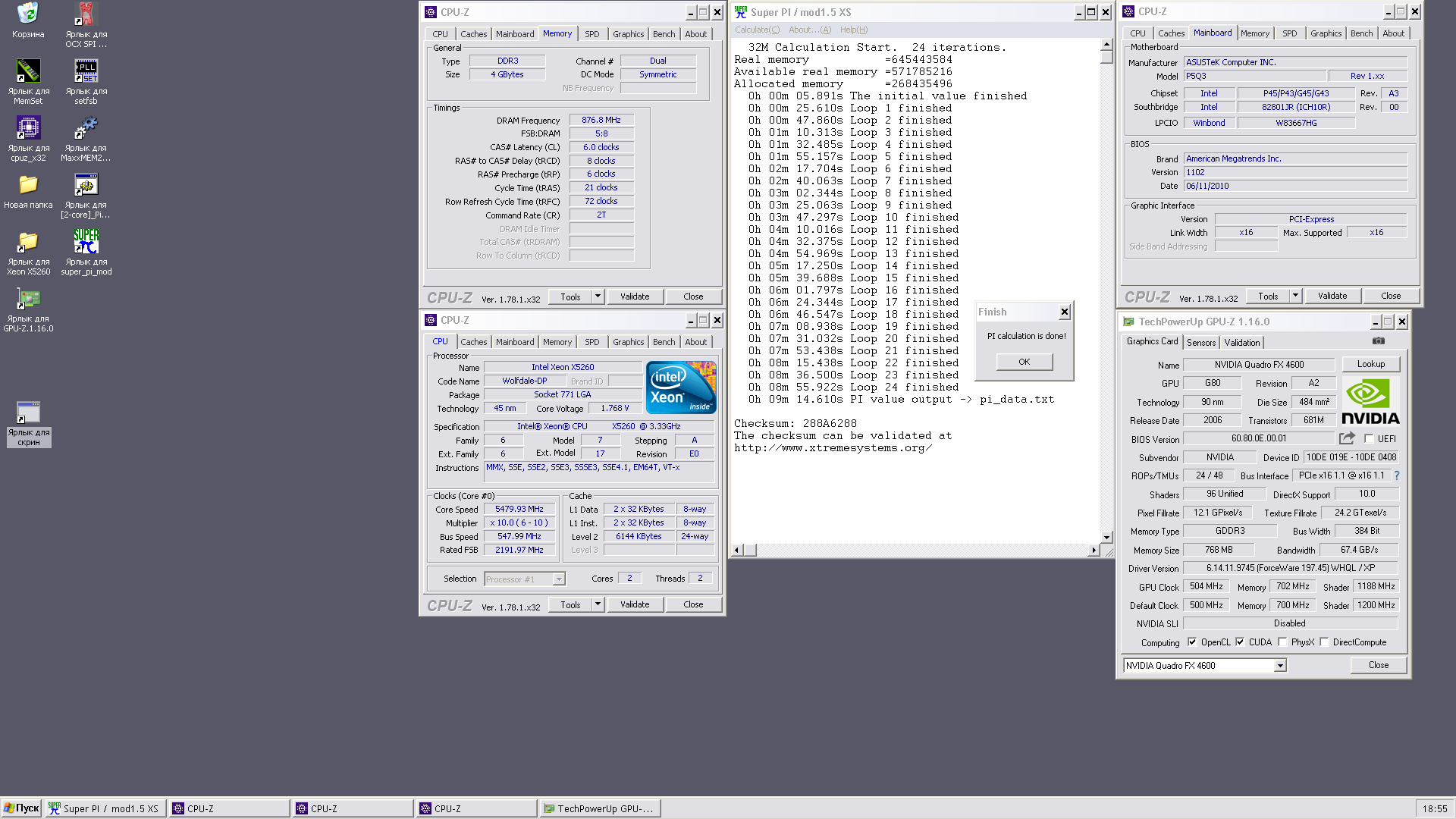Switch to Caches tab in Memory CPU-Z window
Viewport: 1456px width, 819px height.
[473, 34]
